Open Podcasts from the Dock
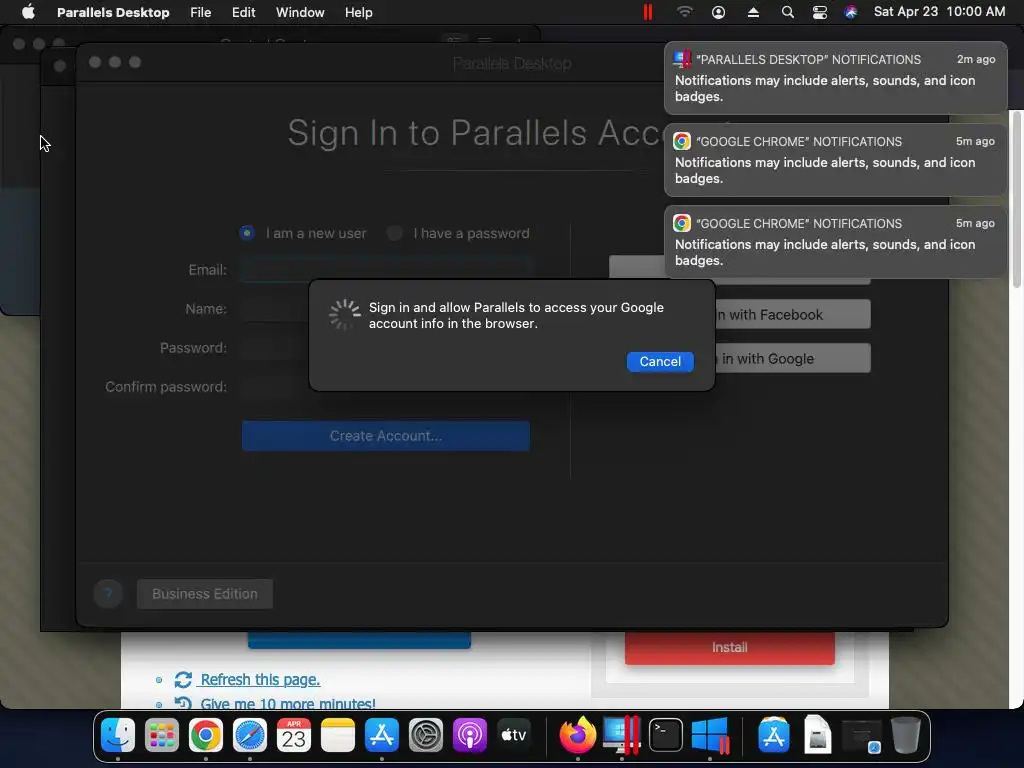 [470, 736]
